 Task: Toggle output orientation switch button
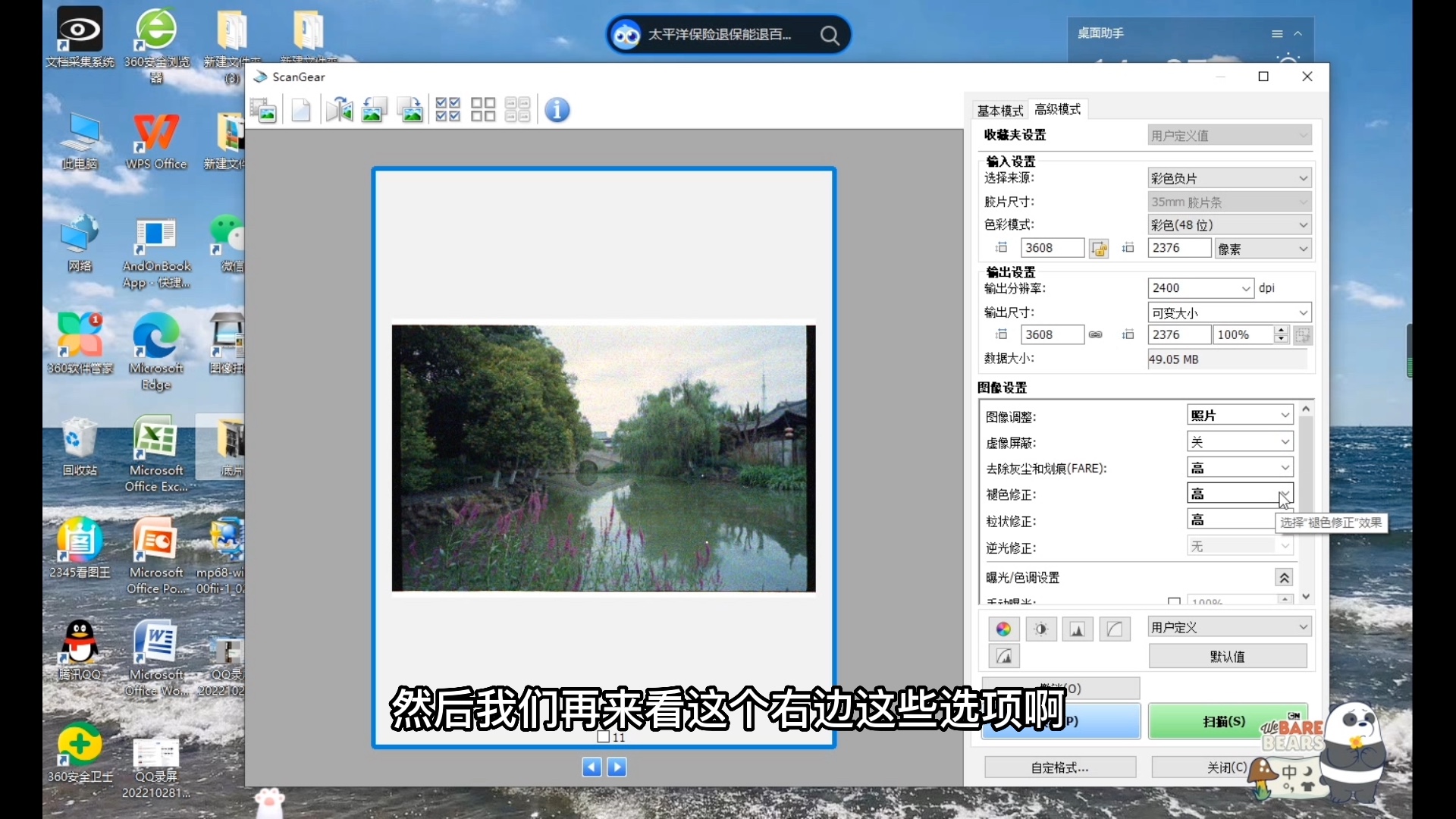click(1304, 335)
